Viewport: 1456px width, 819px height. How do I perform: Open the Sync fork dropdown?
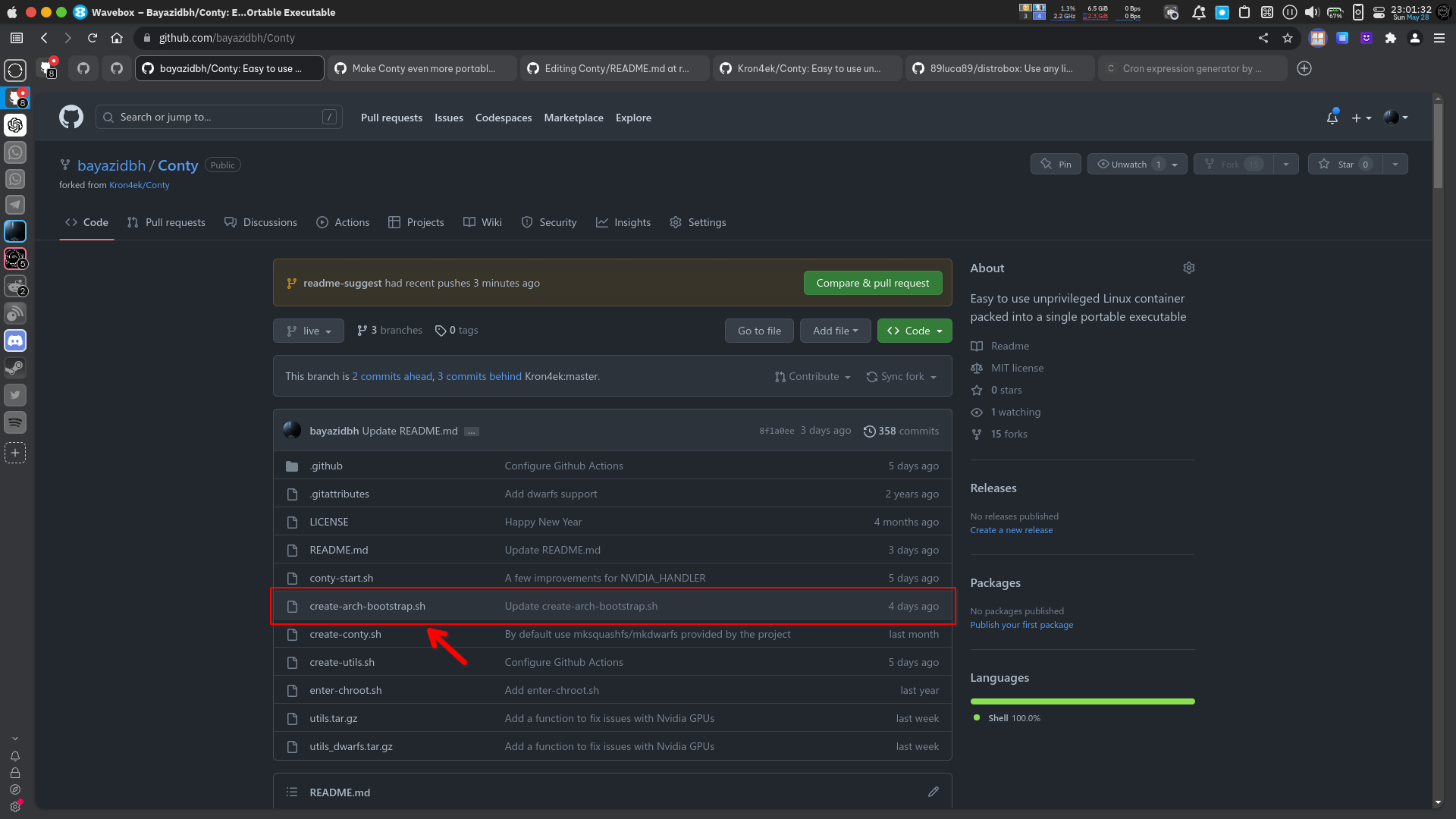(x=902, y=376)
